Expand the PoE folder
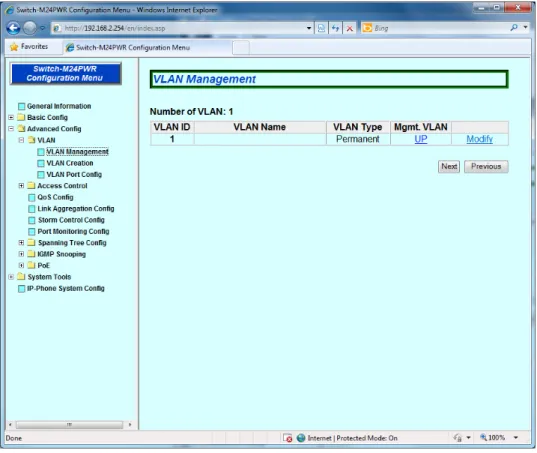 click(21, 265)
